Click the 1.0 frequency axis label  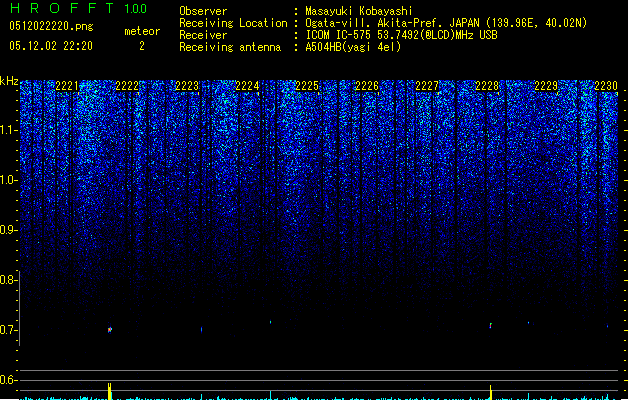[8, 181]
